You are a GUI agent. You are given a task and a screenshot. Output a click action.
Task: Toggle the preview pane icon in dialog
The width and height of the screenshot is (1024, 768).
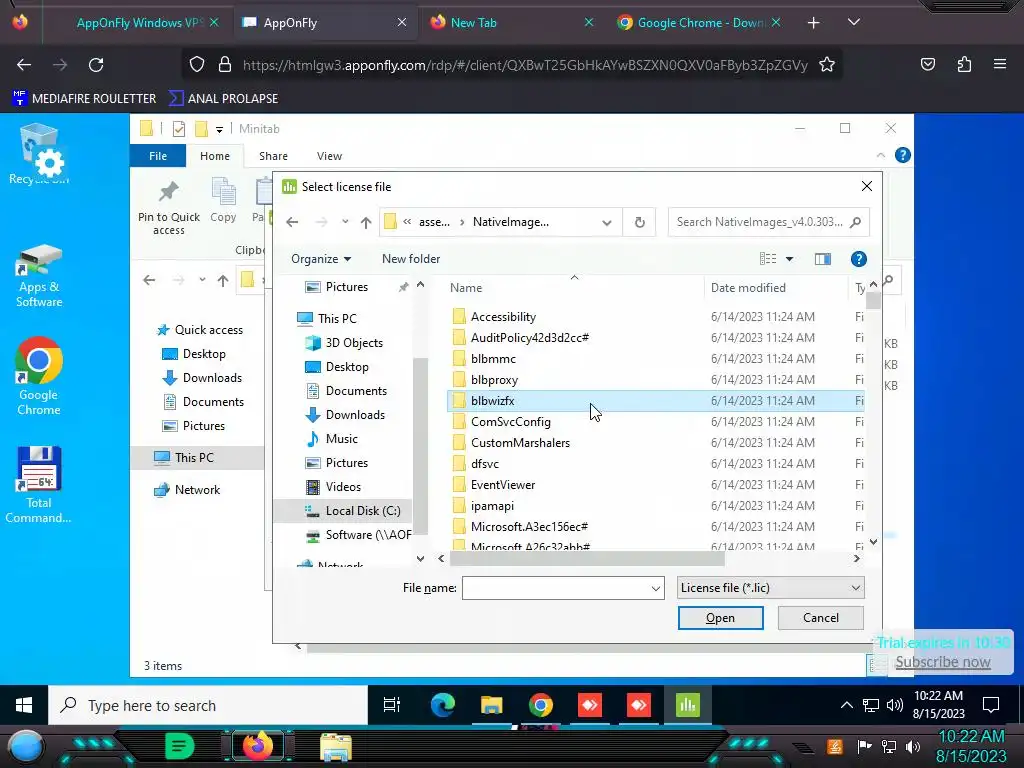click(x=823, y=259)
